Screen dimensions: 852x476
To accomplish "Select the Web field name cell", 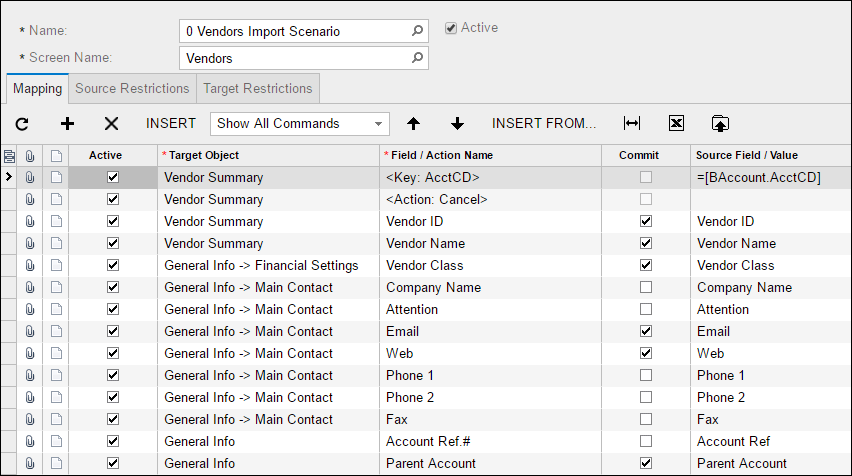I will (490, 353).
